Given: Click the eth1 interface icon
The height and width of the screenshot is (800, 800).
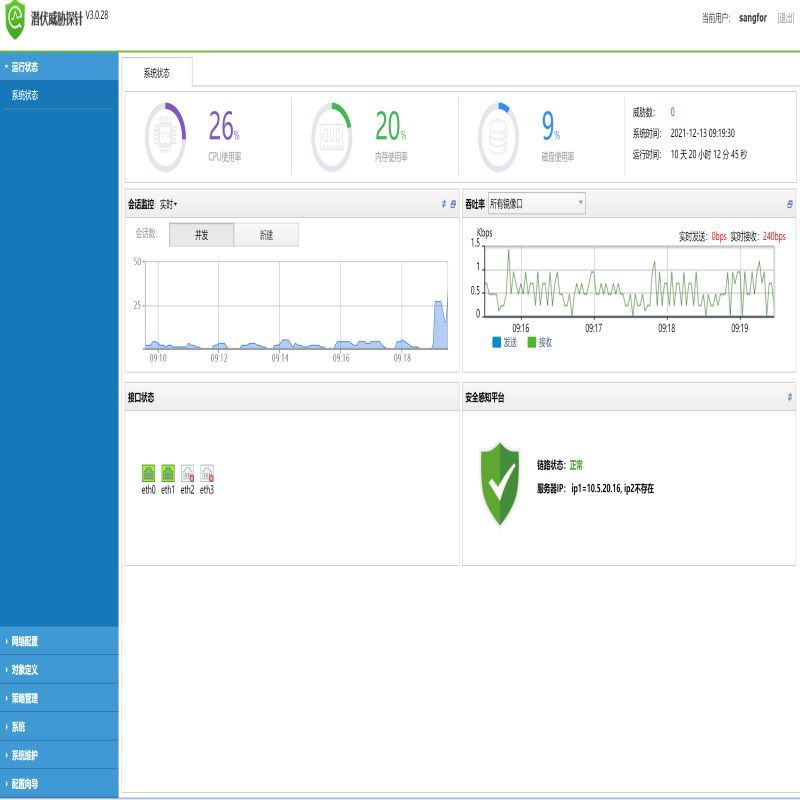Looking at the screenshot, I should point(168,473).
